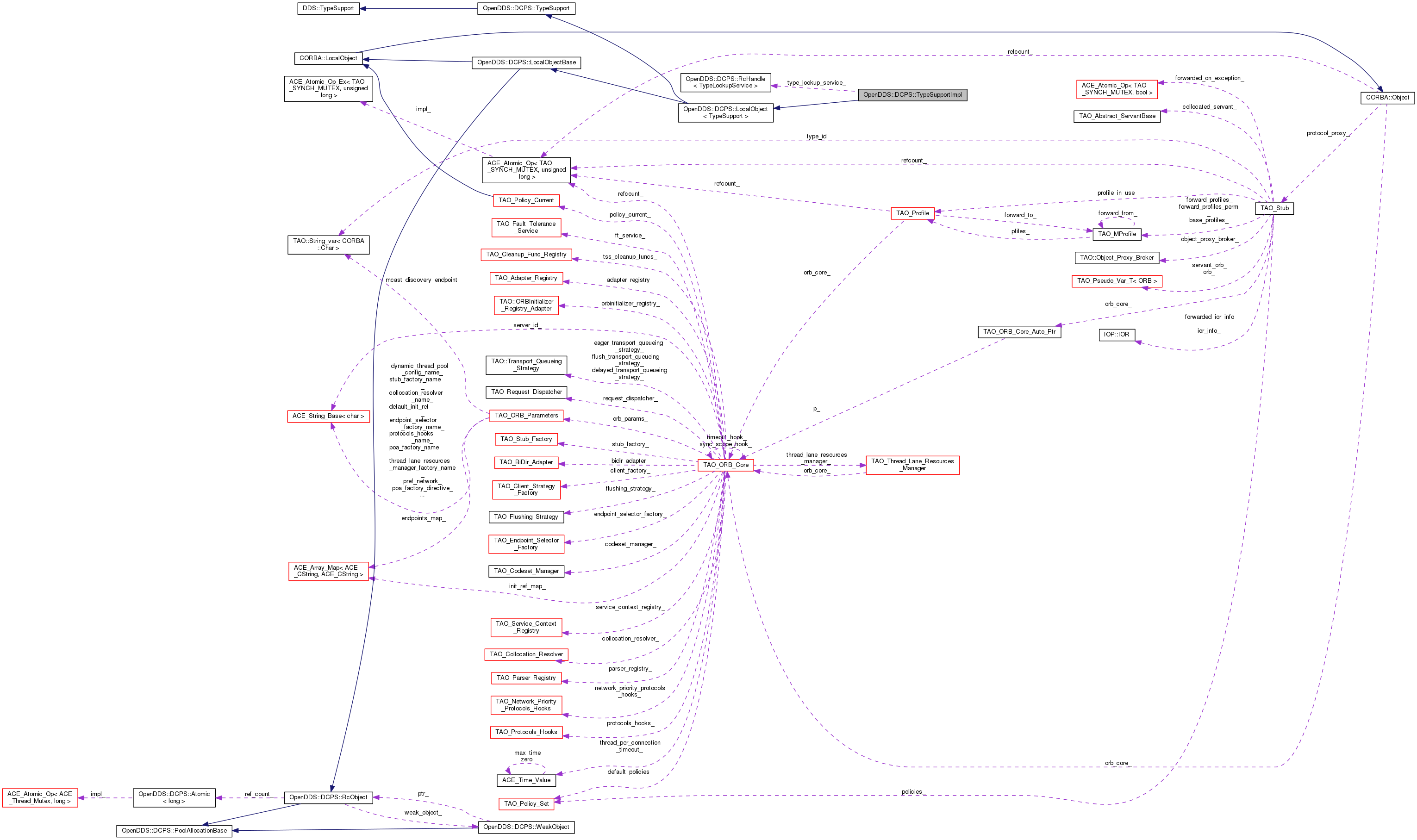The image size is (1417, 840).
Task: Open the TAO_Adapter_Registry node
Action: tap(526, 279)
